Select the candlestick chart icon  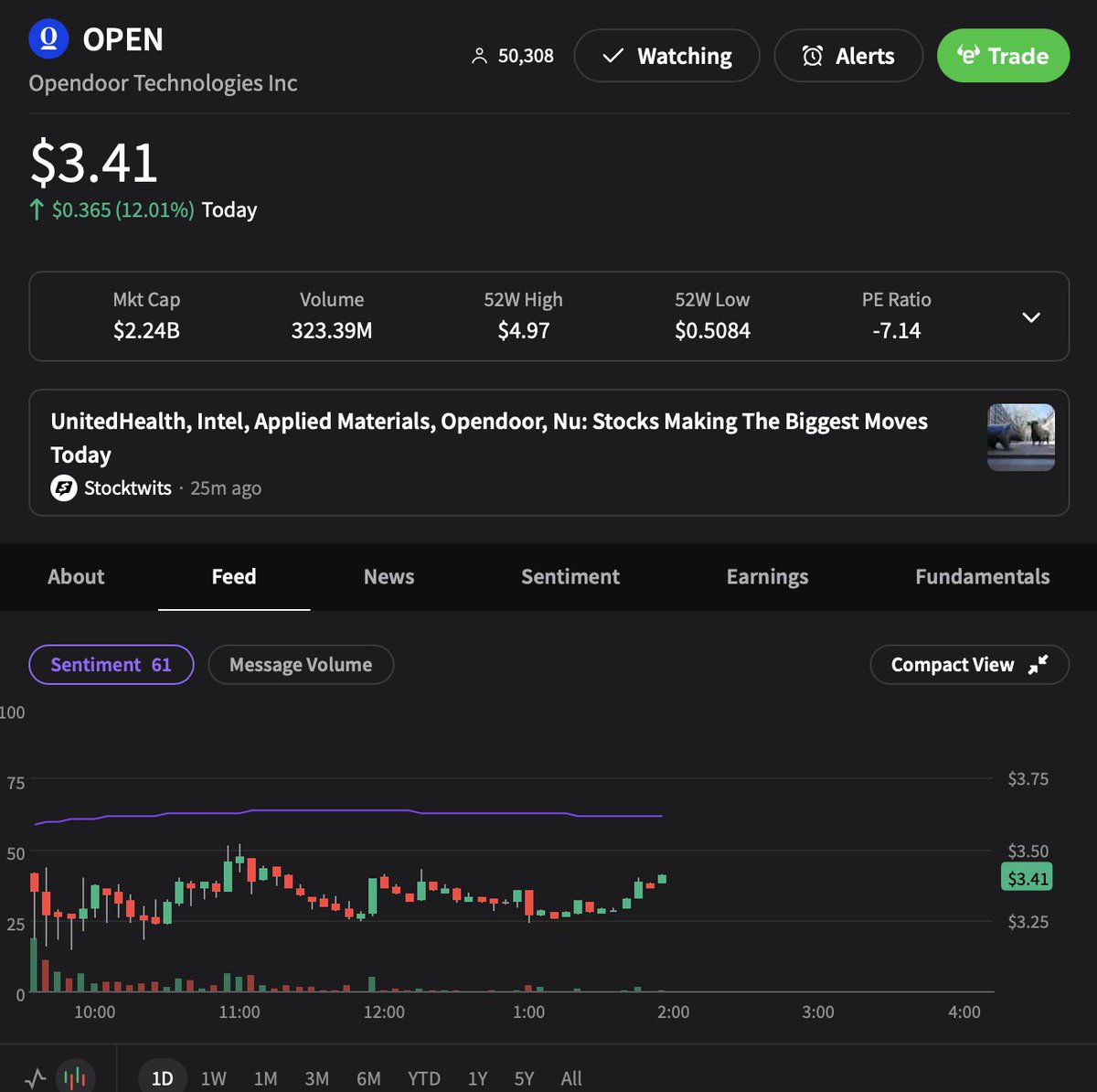coord(77,1078)
